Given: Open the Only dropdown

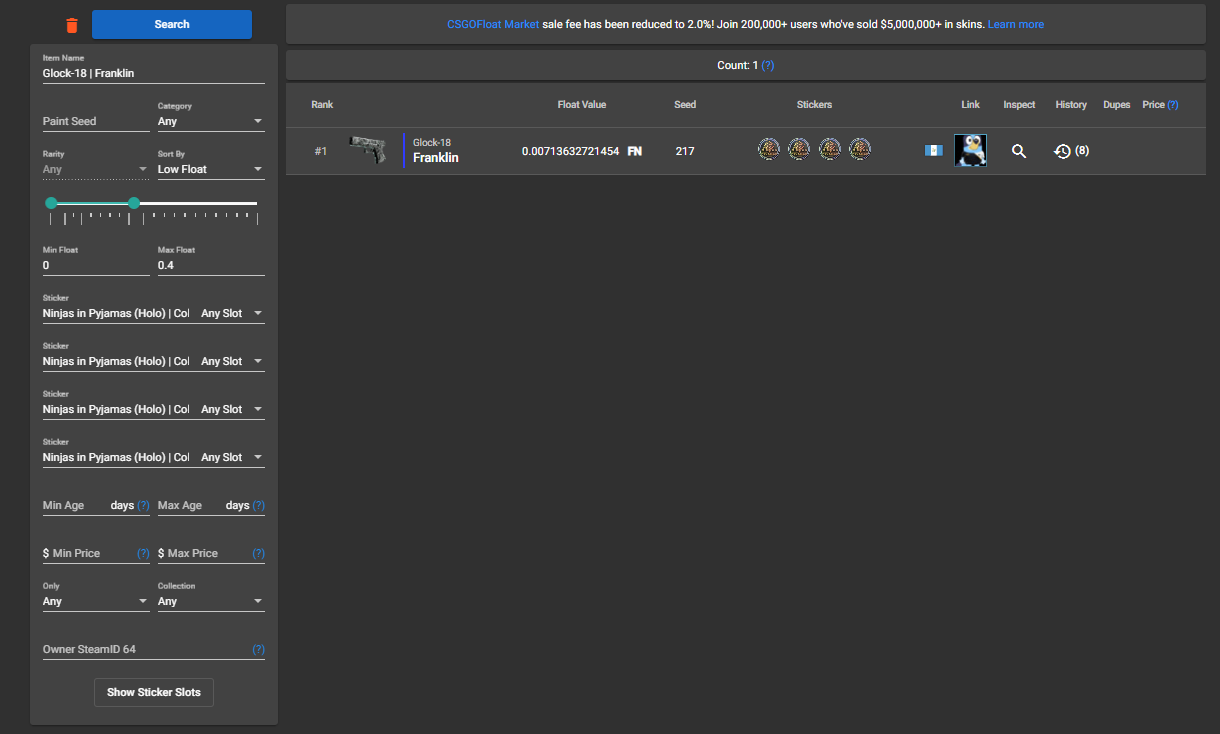Looking at the screenshot, I should click(96, 601).
